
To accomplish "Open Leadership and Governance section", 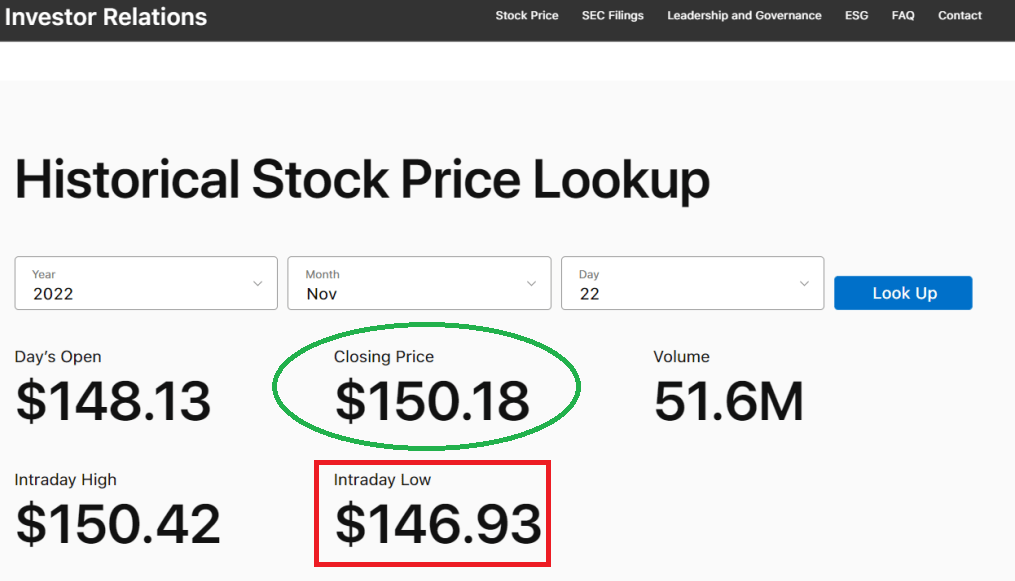I will pos(744,16).
